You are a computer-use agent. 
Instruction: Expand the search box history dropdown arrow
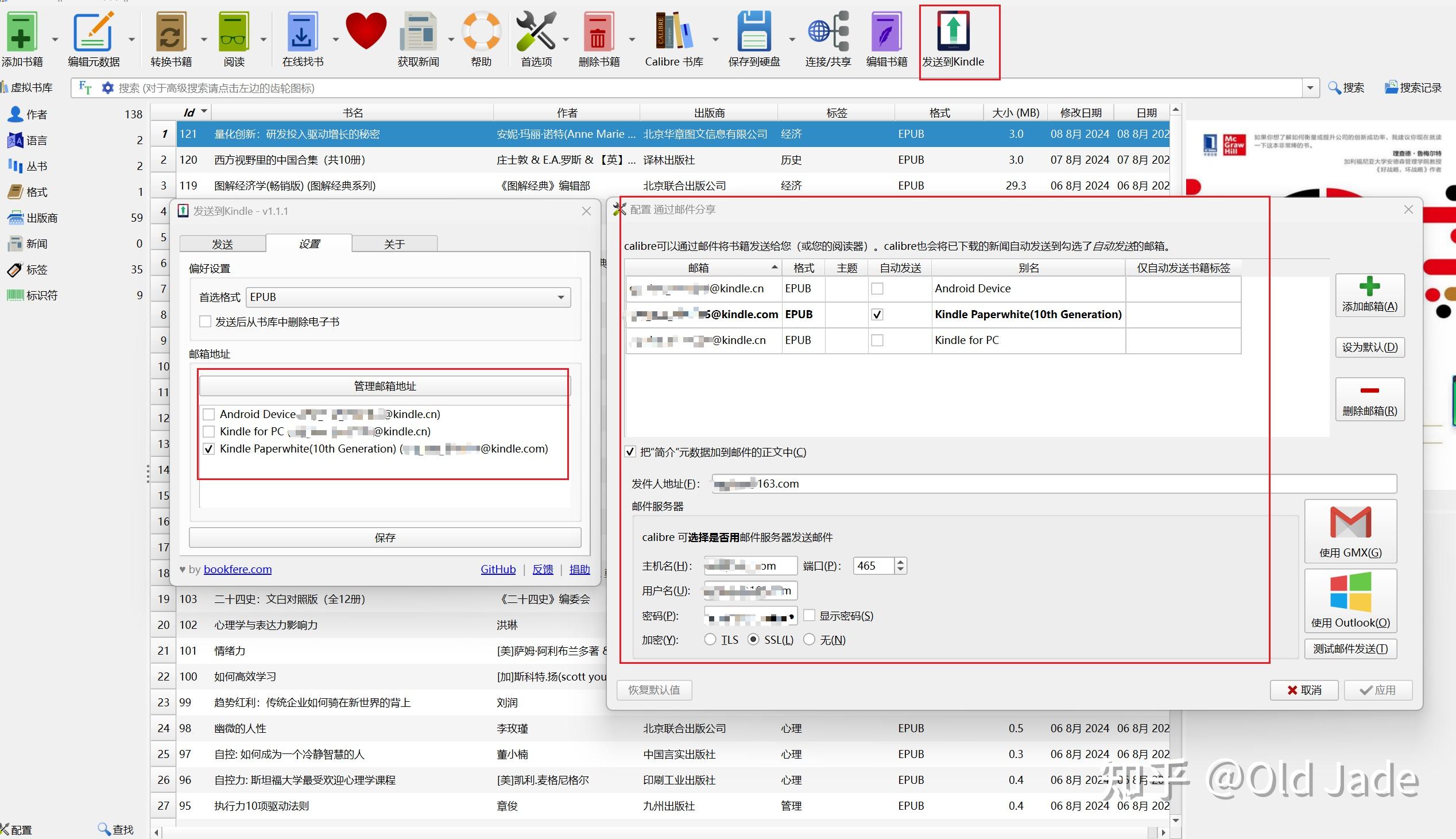pyautogui.click(x=1310, y=88)
